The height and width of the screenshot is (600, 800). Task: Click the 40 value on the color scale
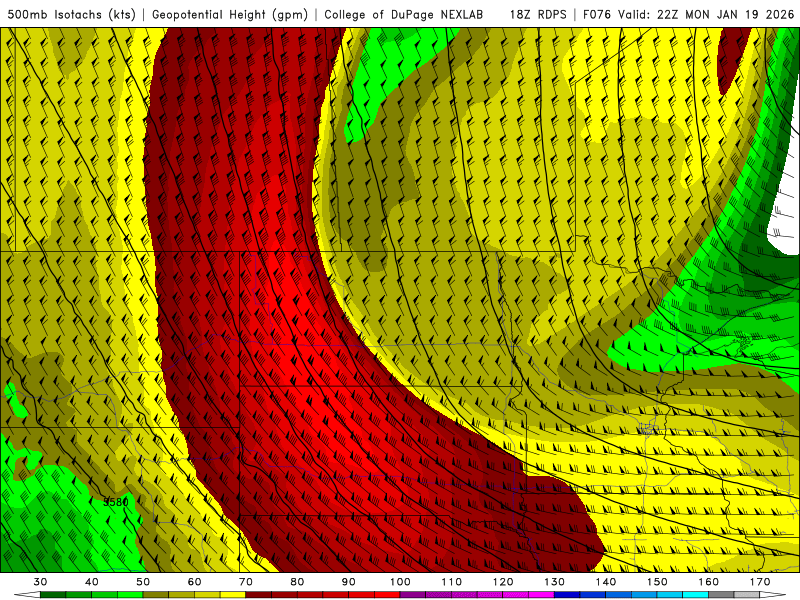92,582
